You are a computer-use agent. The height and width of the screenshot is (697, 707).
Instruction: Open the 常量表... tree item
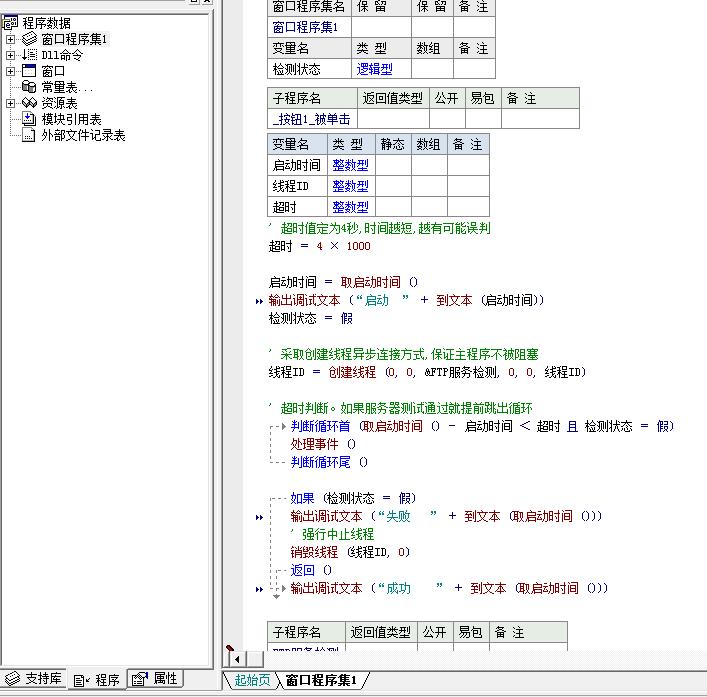67,87
